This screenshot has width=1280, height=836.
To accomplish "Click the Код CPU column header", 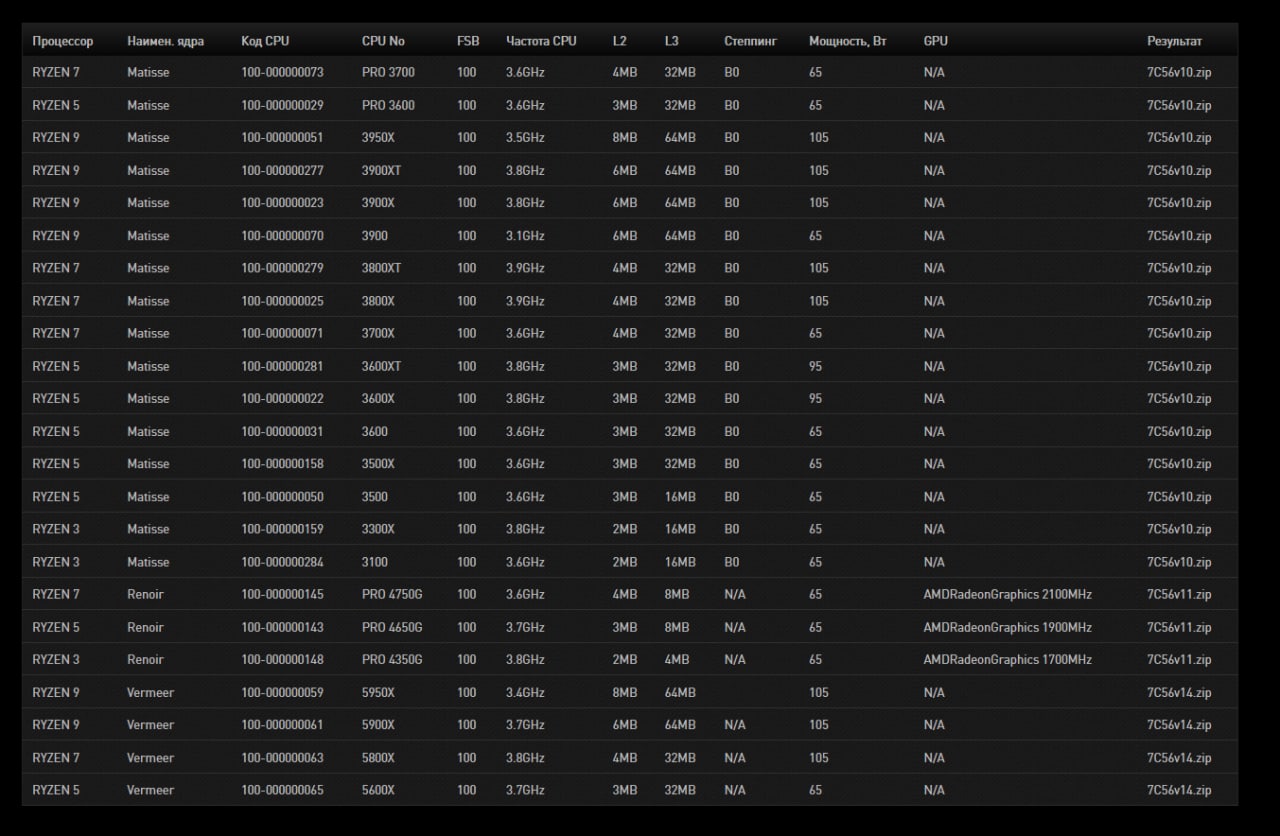I will 265,41.
